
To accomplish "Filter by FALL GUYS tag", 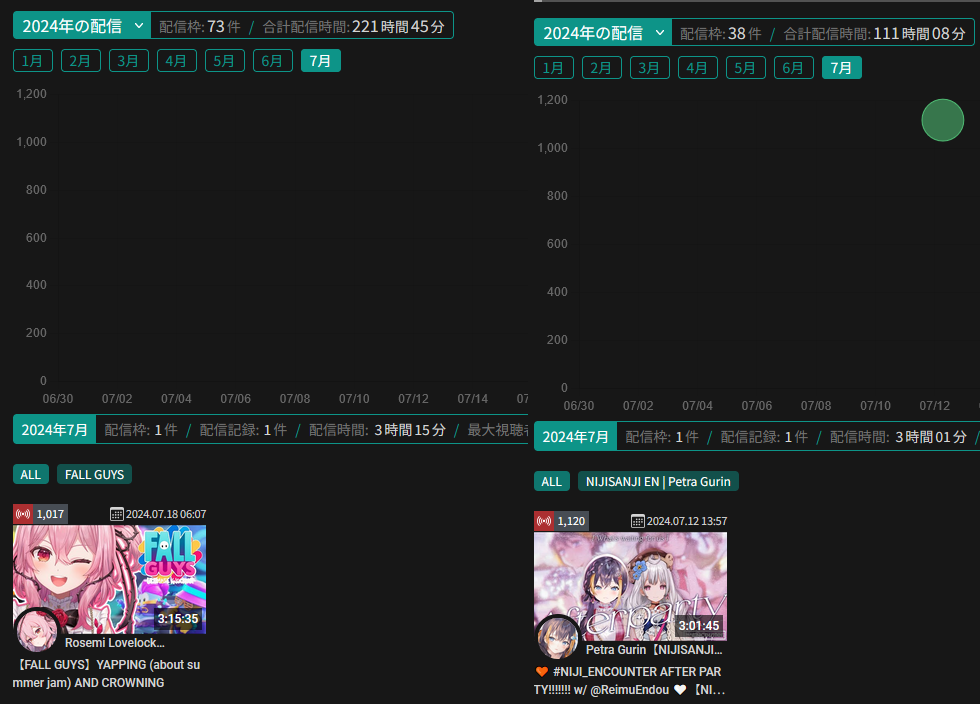I will [94, 475].
